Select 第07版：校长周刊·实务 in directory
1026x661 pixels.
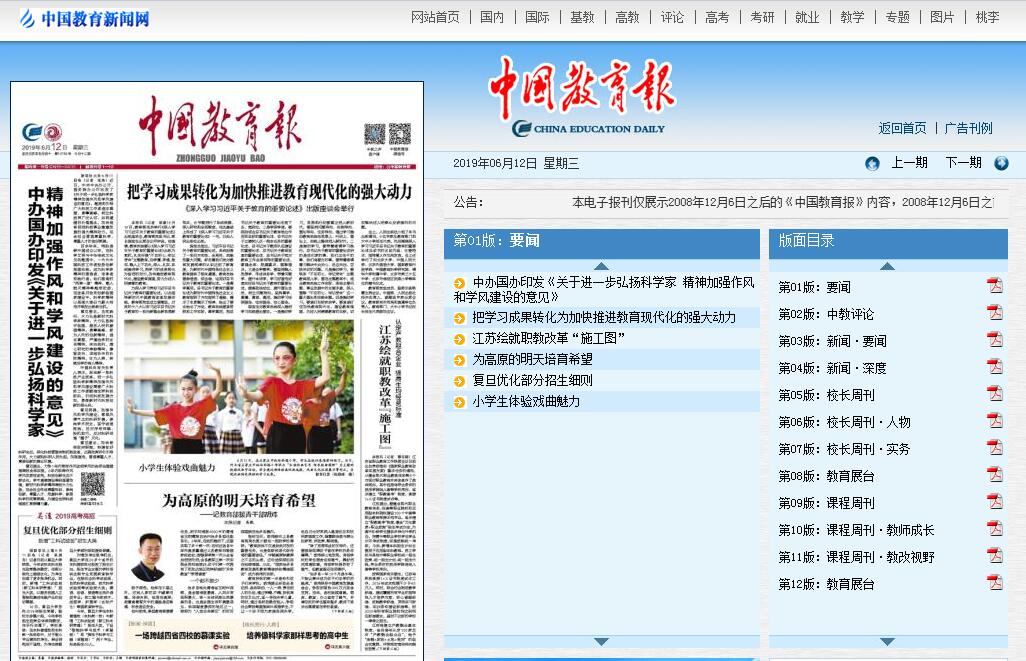click(x=844, y=449)
